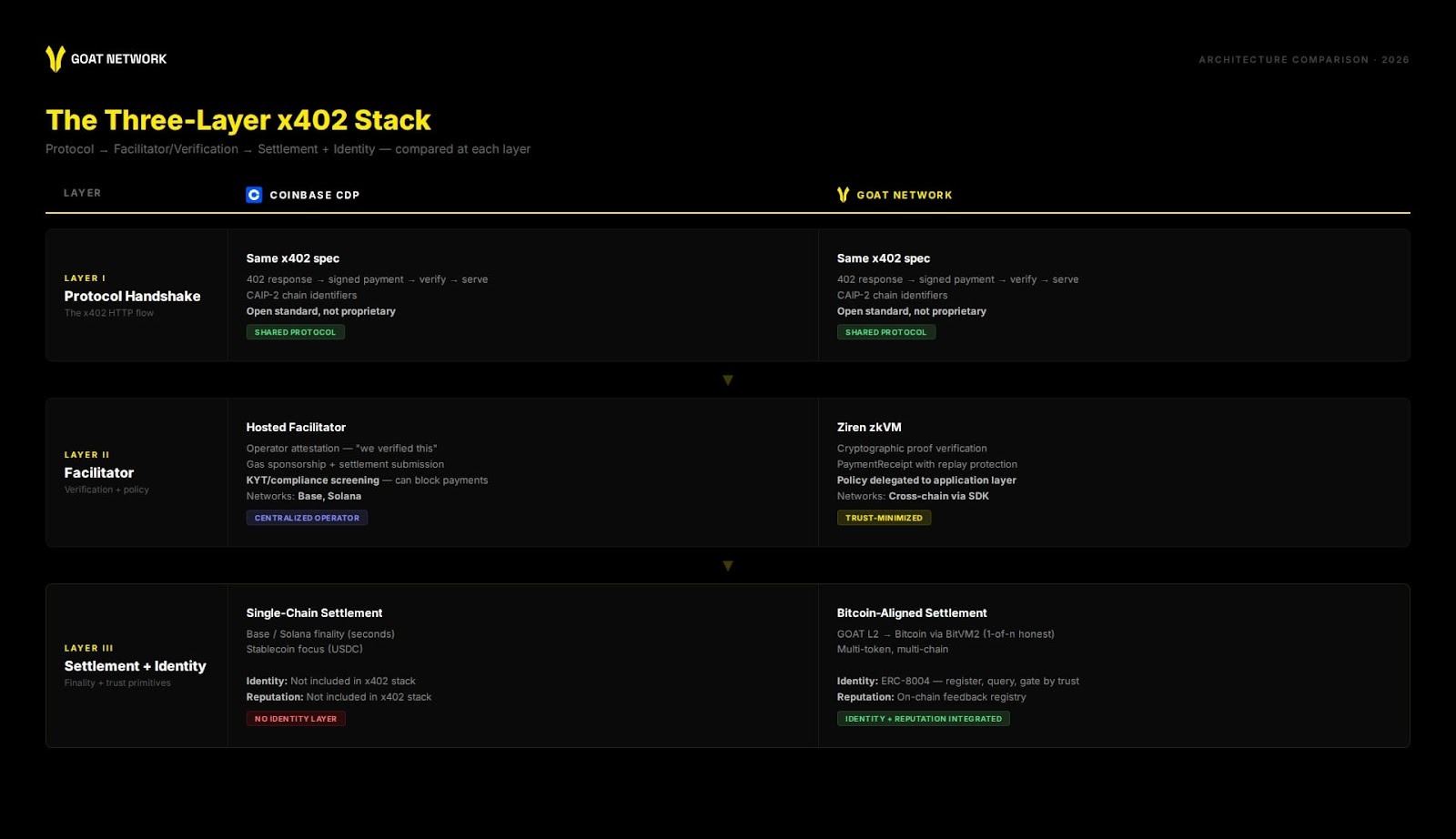Select the 'The Three-Layer x402 Stack' title
Screen dimensions: 1456x839
coord(238,120)
